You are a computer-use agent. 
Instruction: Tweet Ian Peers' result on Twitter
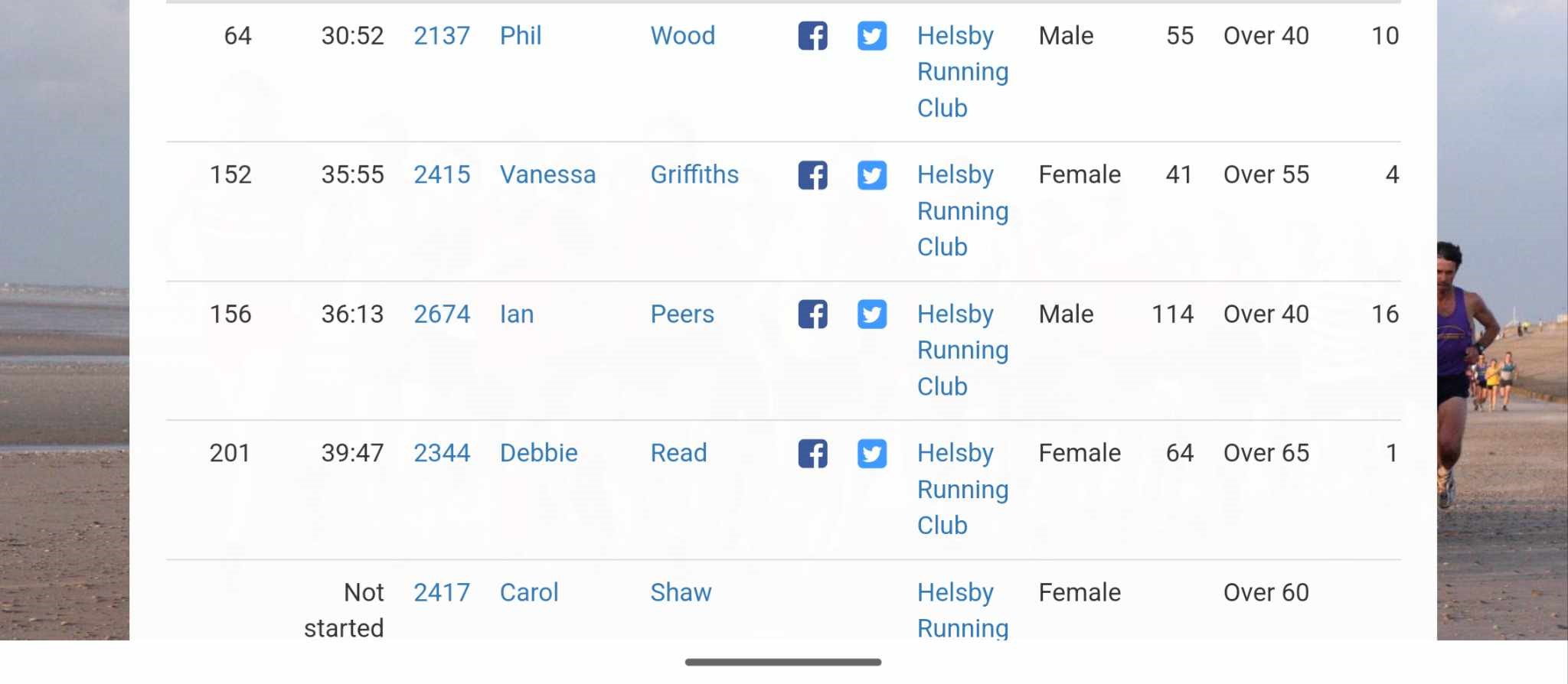tap(871, 314)
